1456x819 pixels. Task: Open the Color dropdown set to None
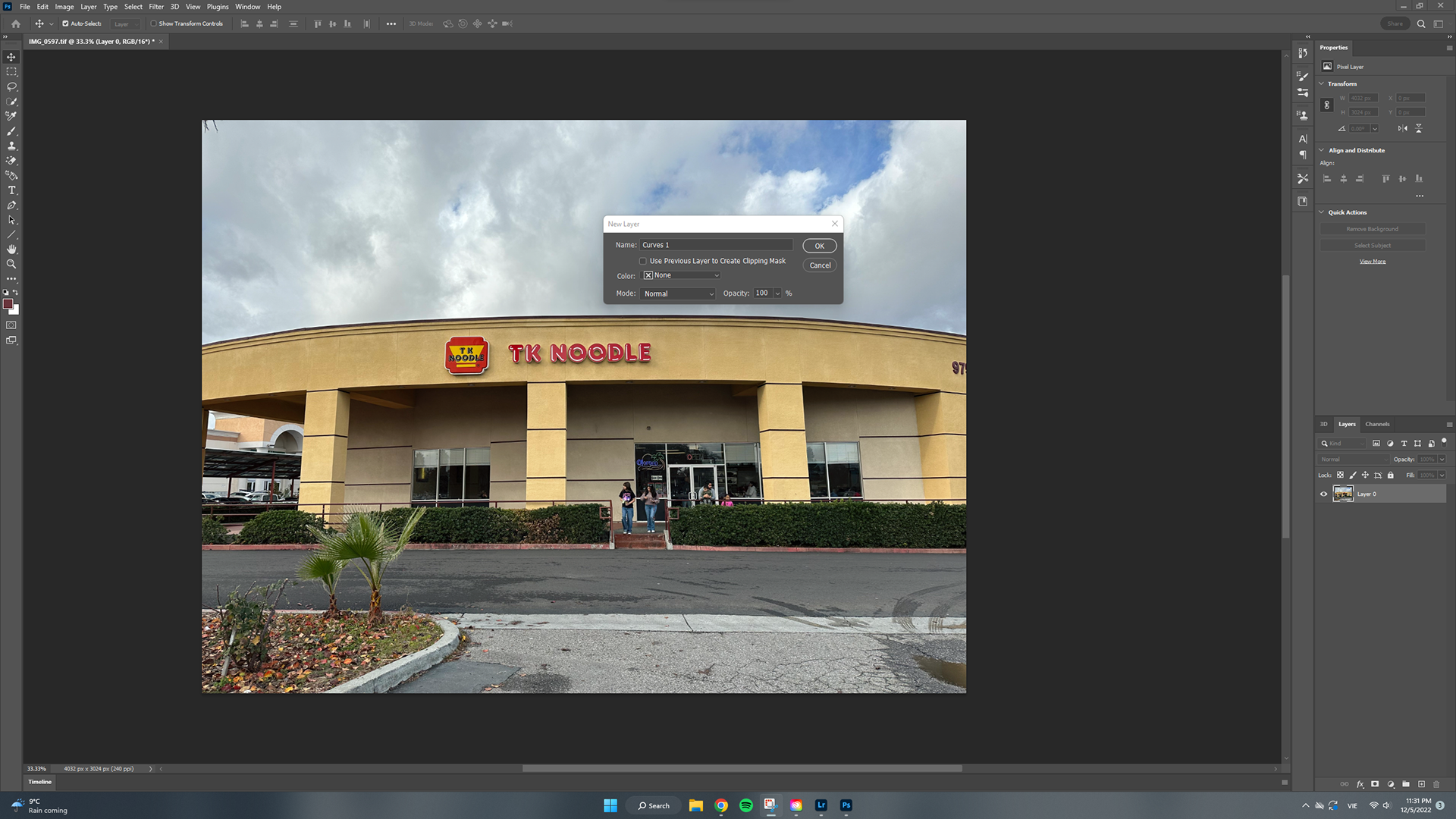coord(680,275)
